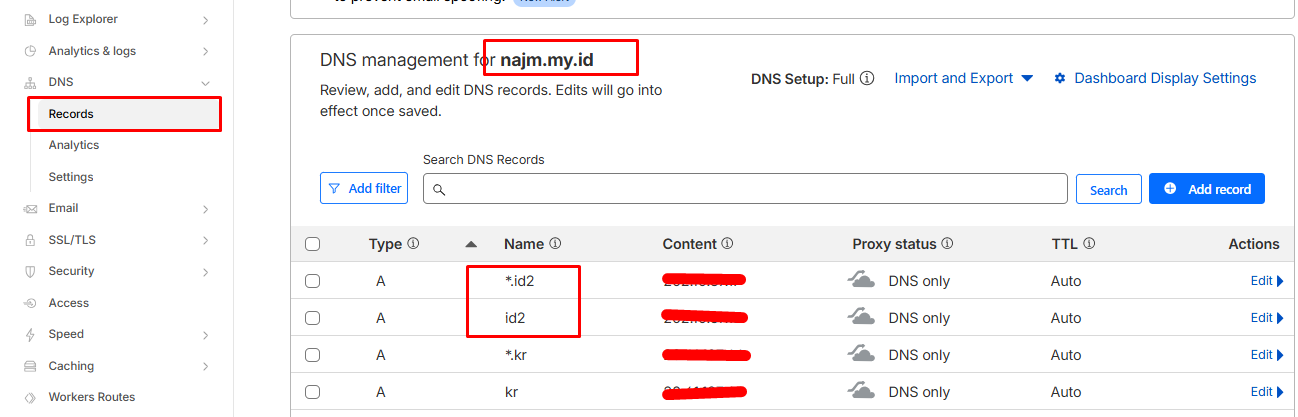Click the Search button
The width and height of the screenshot is (1298, 417).
point(1108,190)
